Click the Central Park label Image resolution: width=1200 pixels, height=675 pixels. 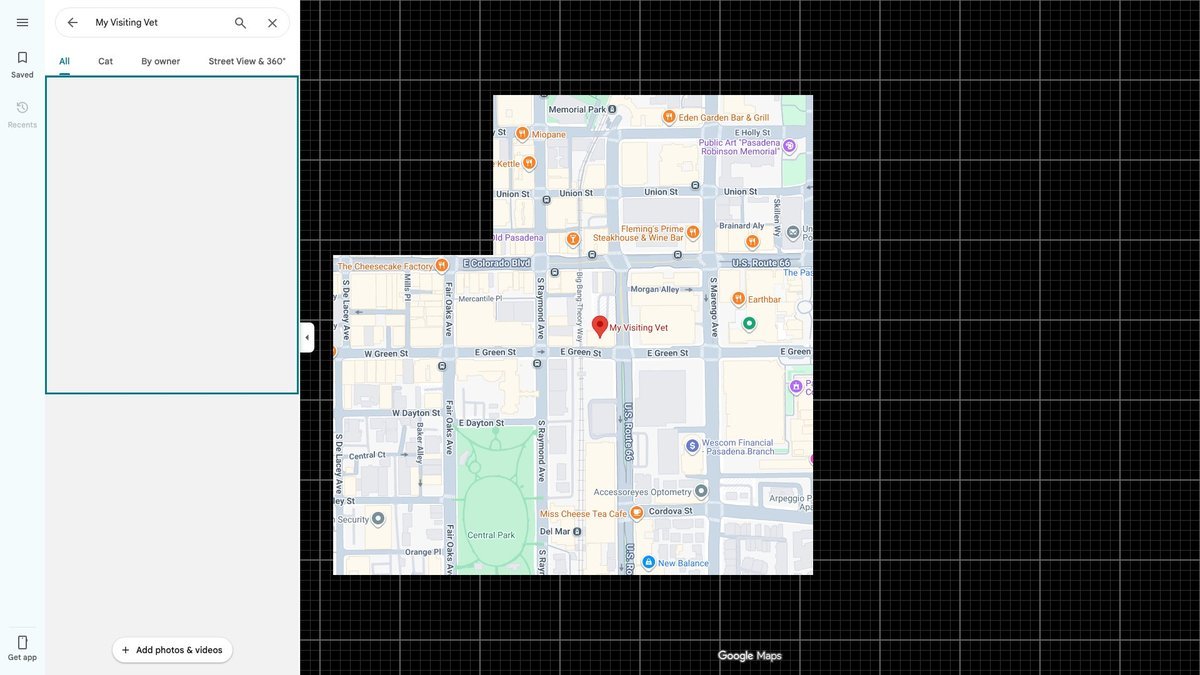click(x=491, y=535)
